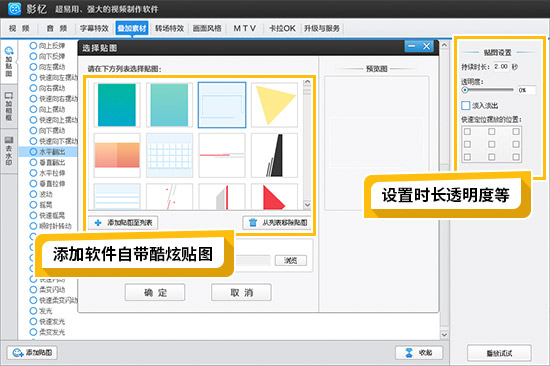
Task: Select the red horizontal line sticker thumbnail
Action: (222, 155)
